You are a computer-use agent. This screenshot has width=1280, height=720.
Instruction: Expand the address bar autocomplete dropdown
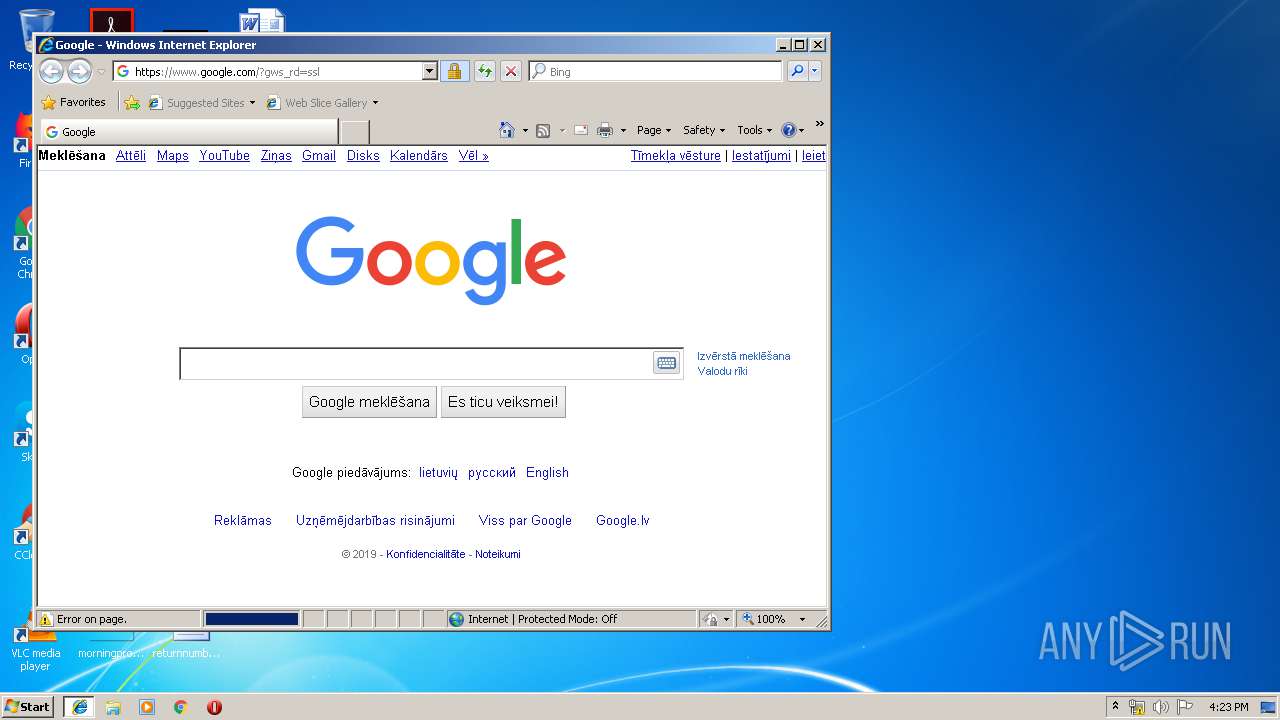pos(430,71)
